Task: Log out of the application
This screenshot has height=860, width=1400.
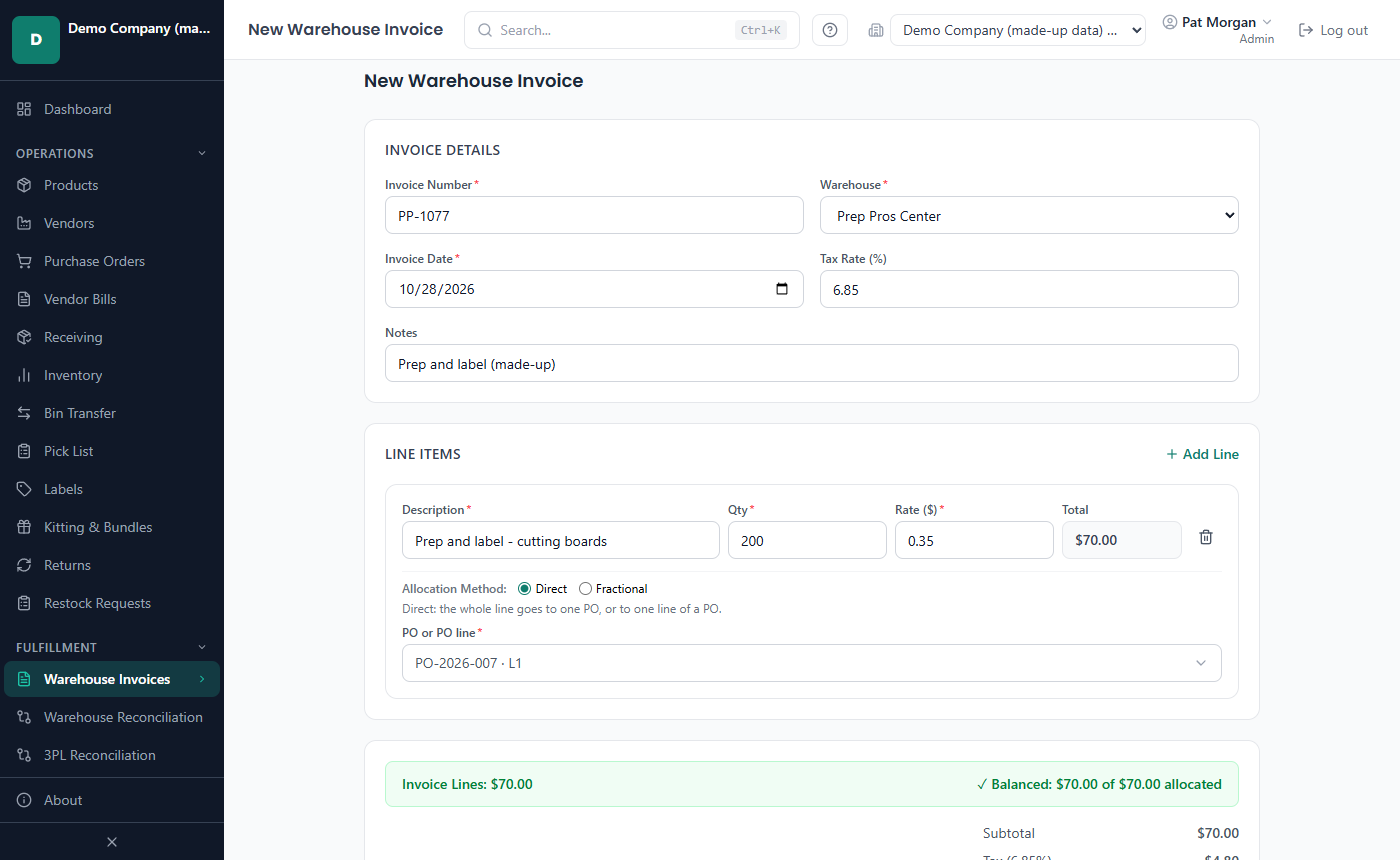Action: point(1333,30)
